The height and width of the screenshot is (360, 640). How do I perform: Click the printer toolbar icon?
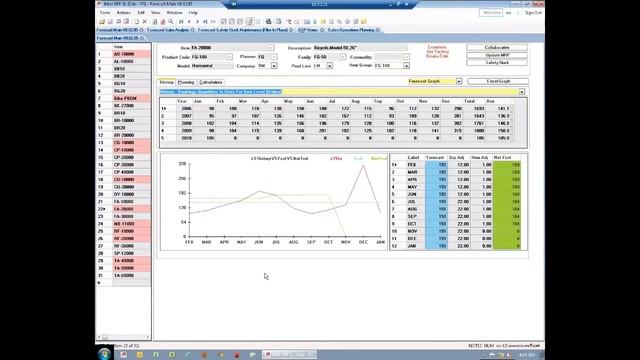269,22
